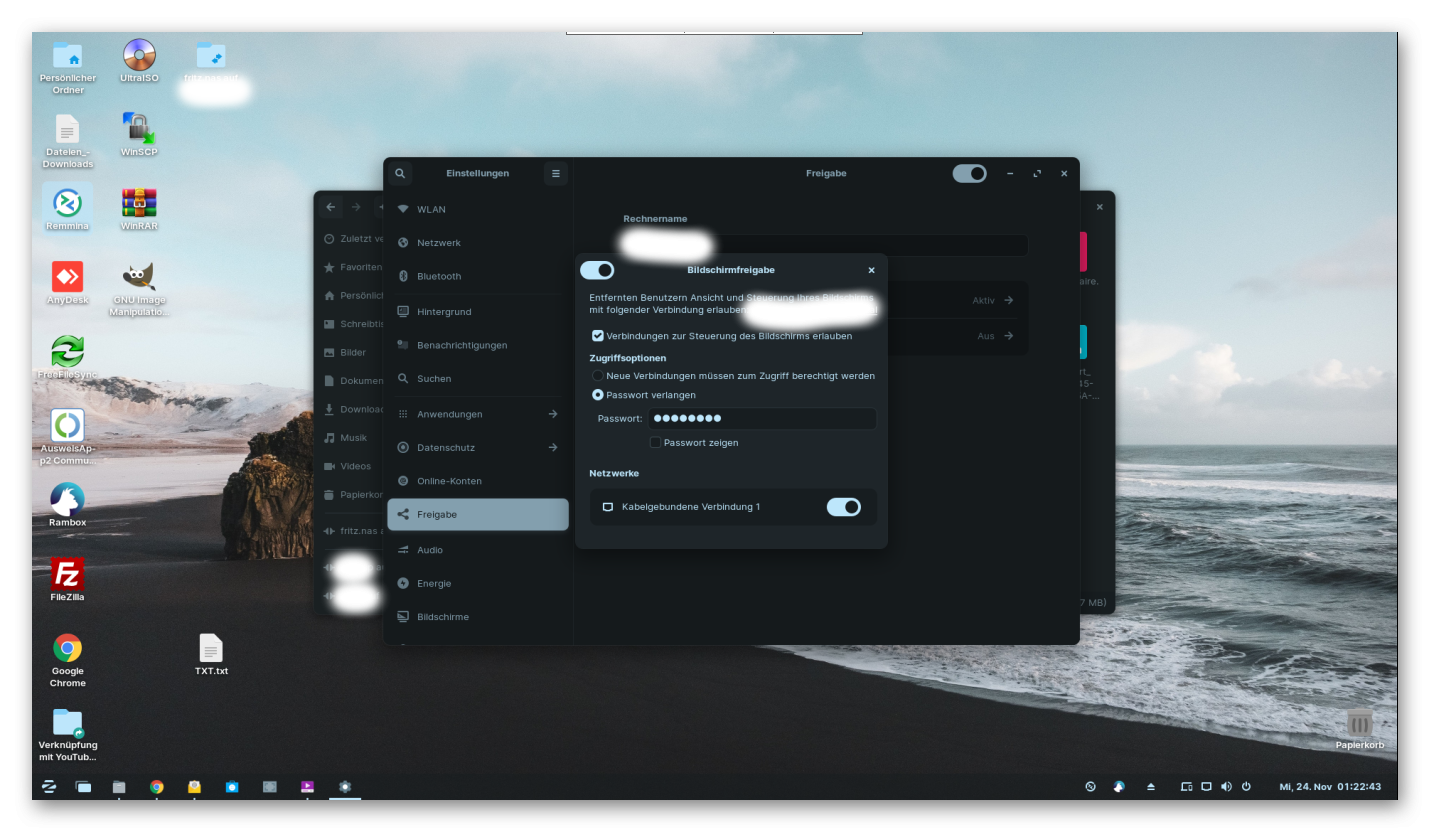Open Energie settings

(x=478, y=583)
